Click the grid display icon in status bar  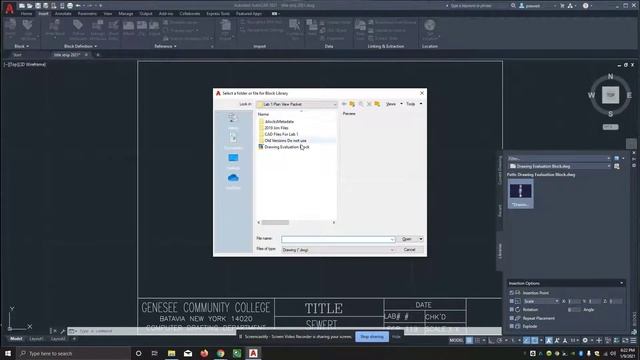[469, 340]
